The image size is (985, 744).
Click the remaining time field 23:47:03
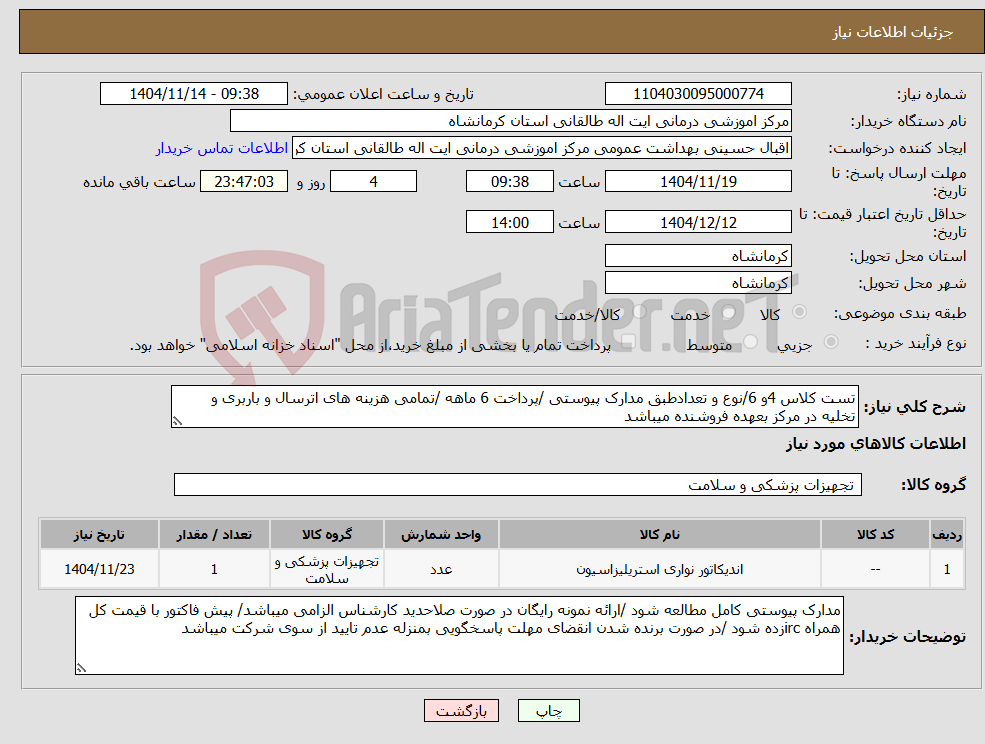(244, 182)
